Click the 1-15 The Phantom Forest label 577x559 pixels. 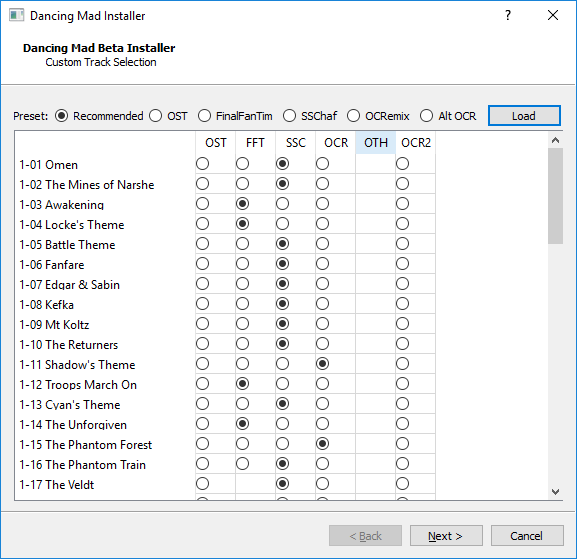pyautogui.click(x=85, y=445)
